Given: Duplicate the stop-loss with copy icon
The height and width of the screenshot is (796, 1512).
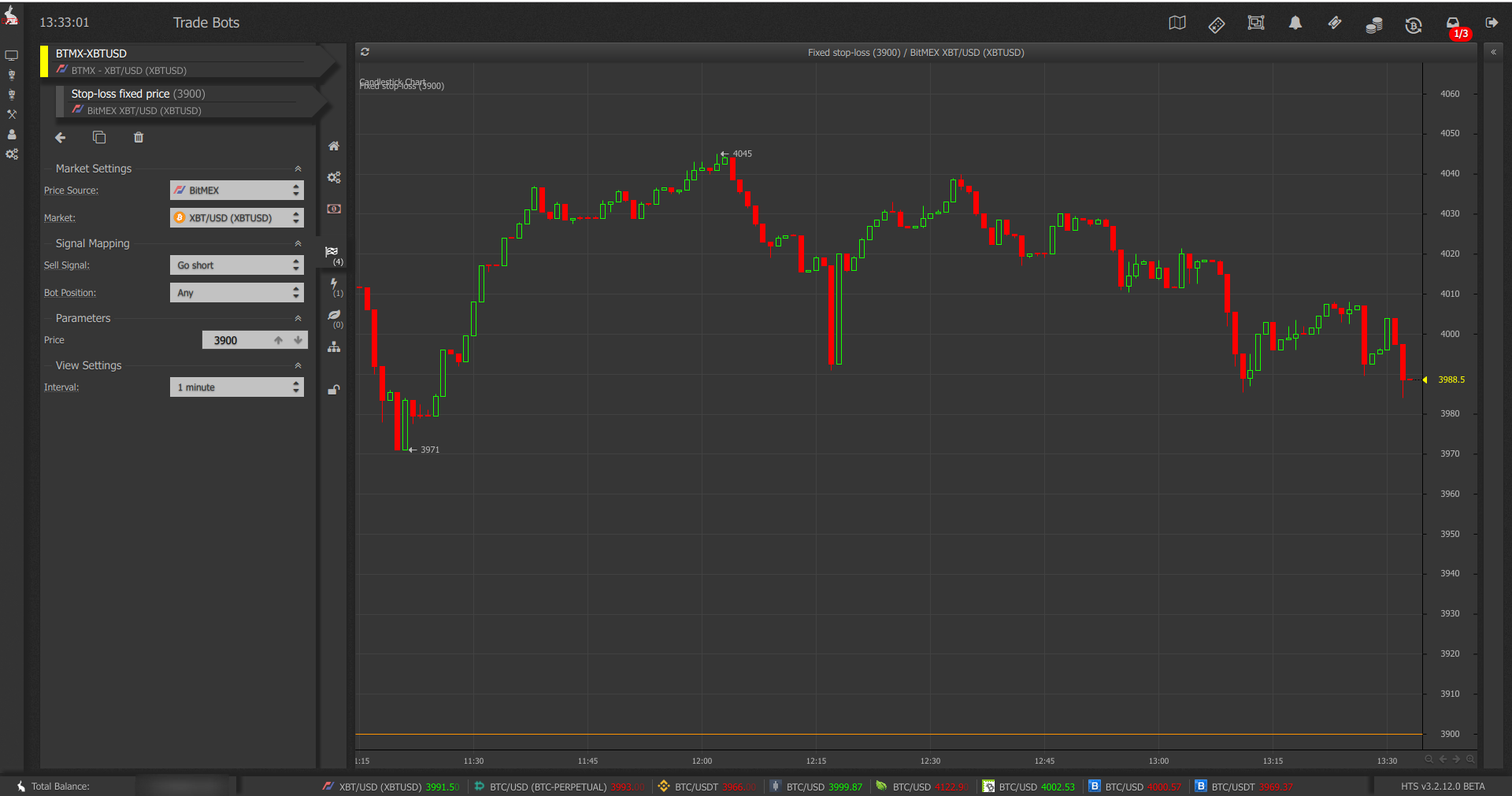Looking at the screenshot, I should tap(99, 137).
